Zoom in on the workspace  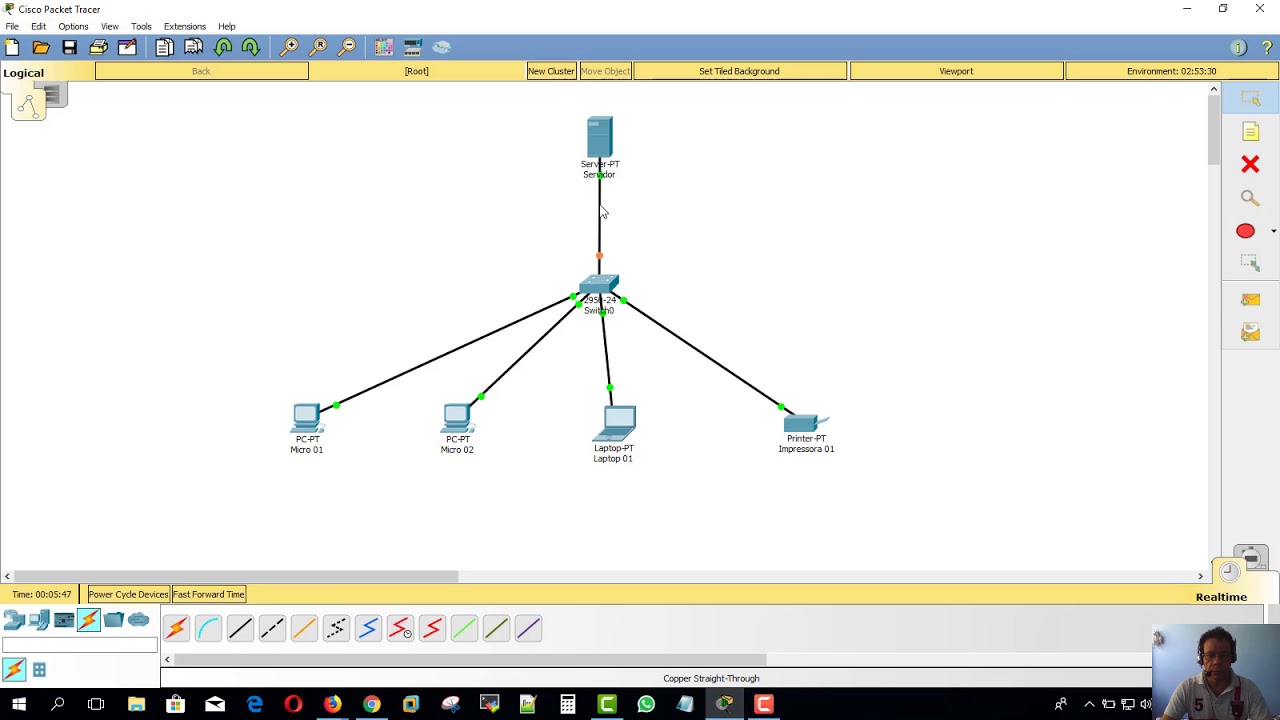click(x=289, y=47)
